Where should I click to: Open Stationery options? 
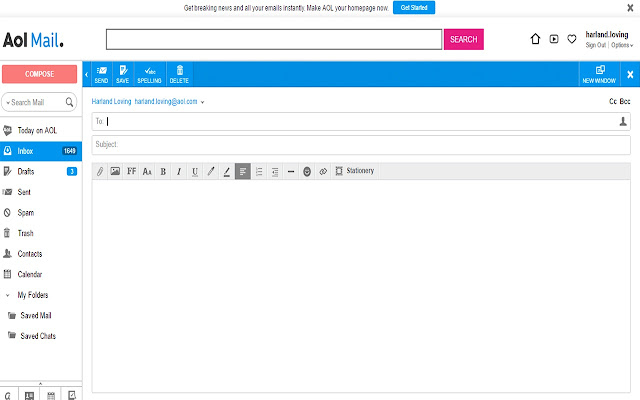355,171
